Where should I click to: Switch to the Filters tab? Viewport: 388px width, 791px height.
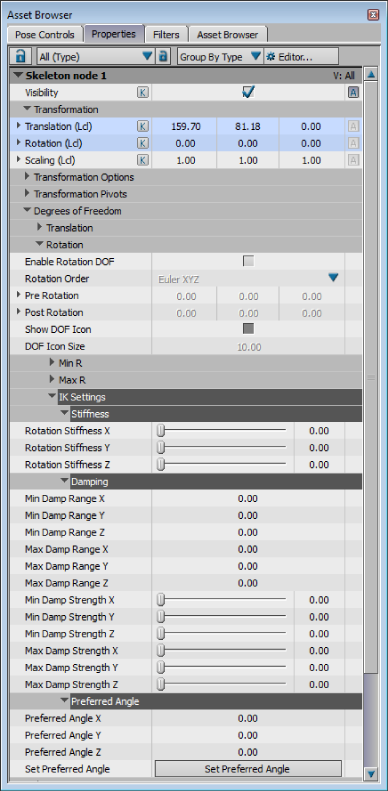[x=167, y=34]
